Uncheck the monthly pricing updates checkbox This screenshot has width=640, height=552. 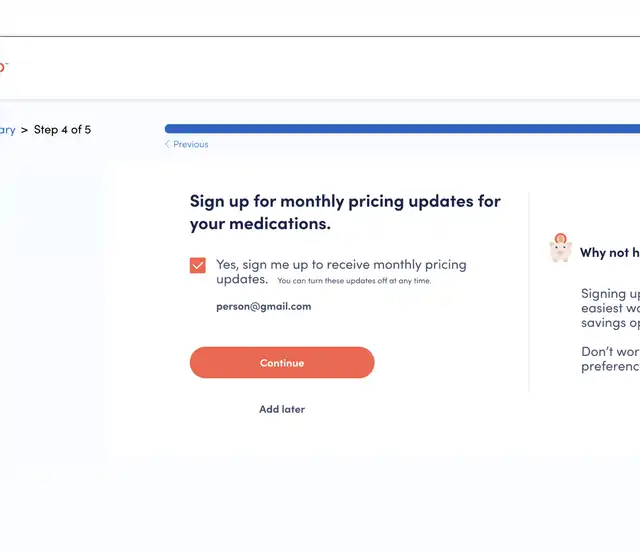(x=198, y=265)
